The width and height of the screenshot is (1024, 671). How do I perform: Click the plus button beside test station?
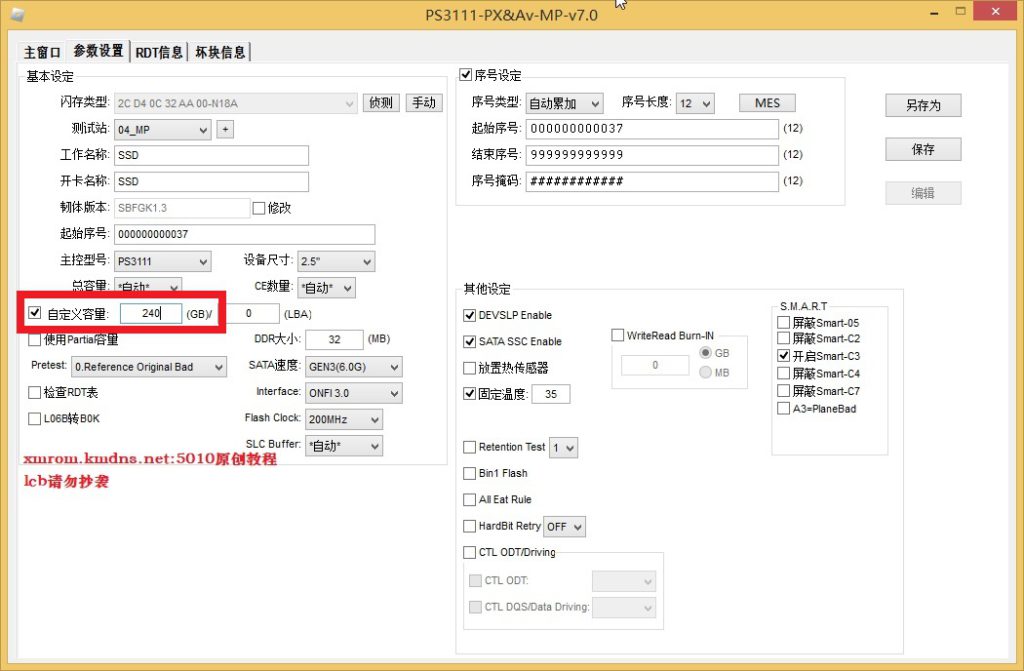225,129
